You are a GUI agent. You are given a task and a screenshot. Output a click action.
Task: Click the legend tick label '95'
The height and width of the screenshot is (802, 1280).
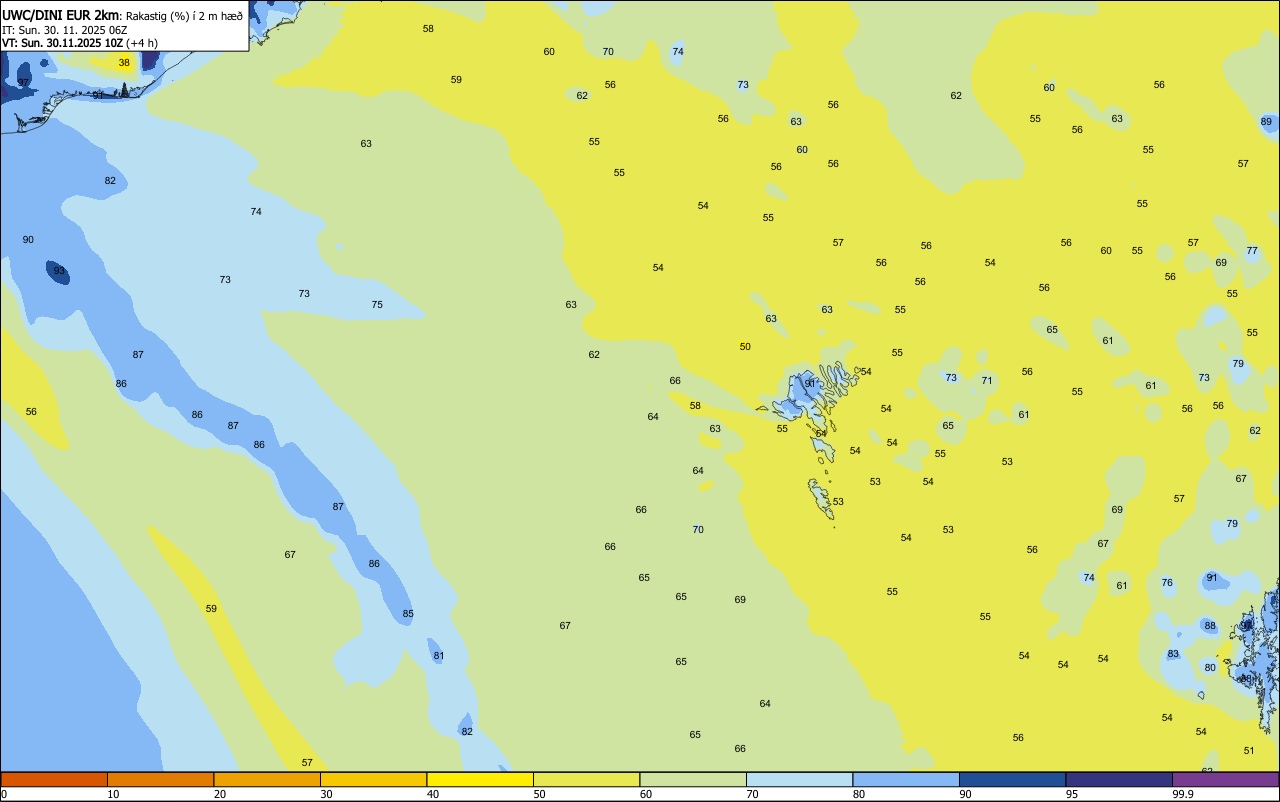tap(1071, 794)
